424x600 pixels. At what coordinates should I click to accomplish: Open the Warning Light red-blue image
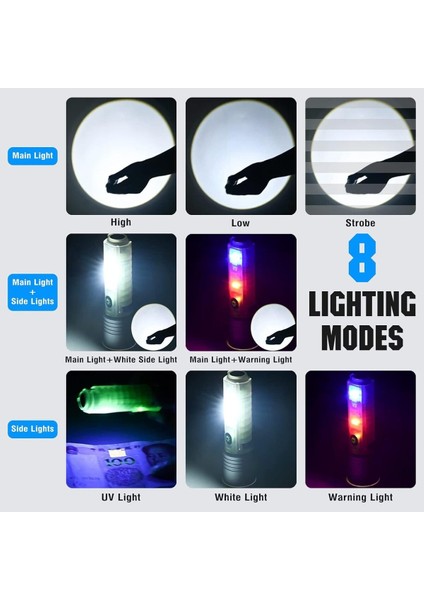[360, 429]
